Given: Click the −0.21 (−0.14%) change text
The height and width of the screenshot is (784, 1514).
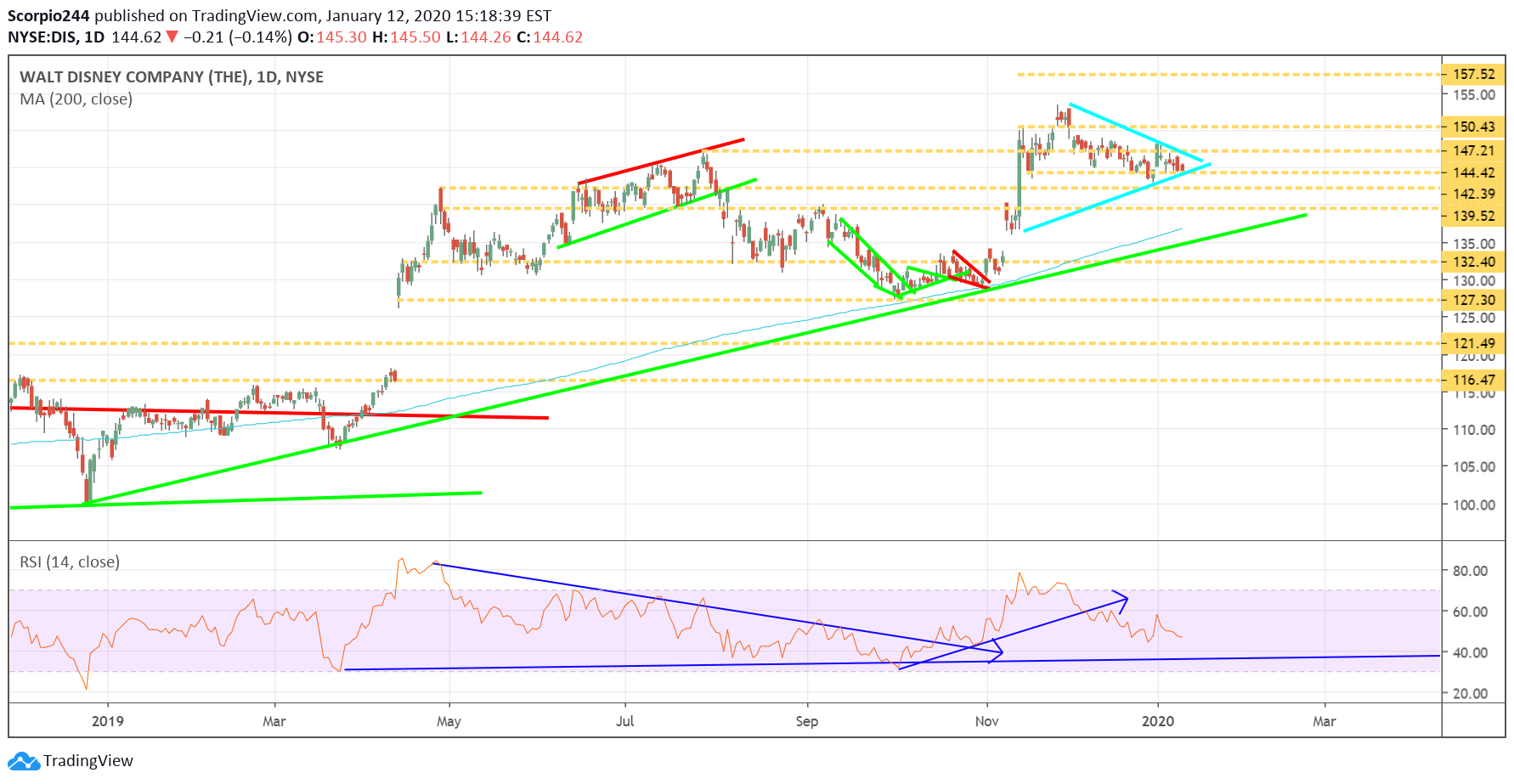Looking at the screenshot, I should 237,37.
